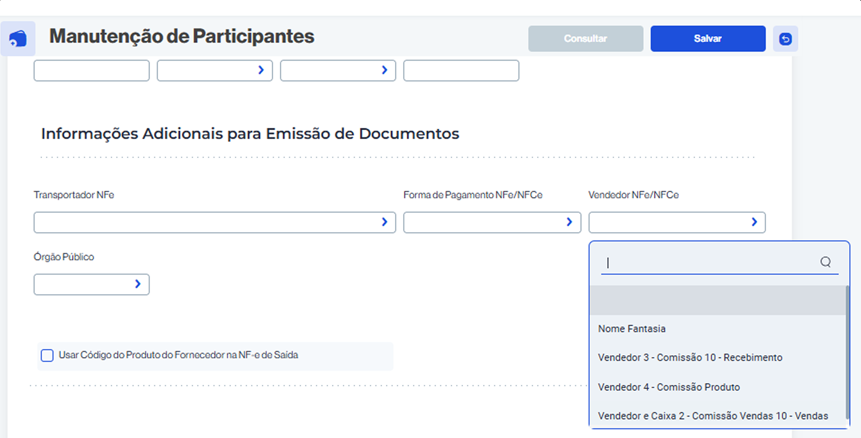861x438 pixels.
Task: Expand the Órgão Público dropdown arrow
Action: (x=138, y=284)
